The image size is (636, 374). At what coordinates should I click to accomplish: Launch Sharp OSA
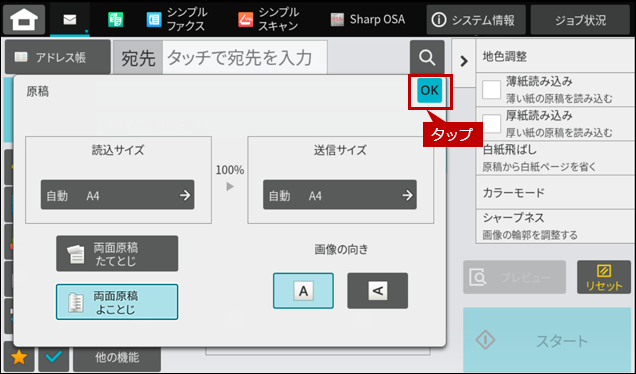tap(367, 19)
